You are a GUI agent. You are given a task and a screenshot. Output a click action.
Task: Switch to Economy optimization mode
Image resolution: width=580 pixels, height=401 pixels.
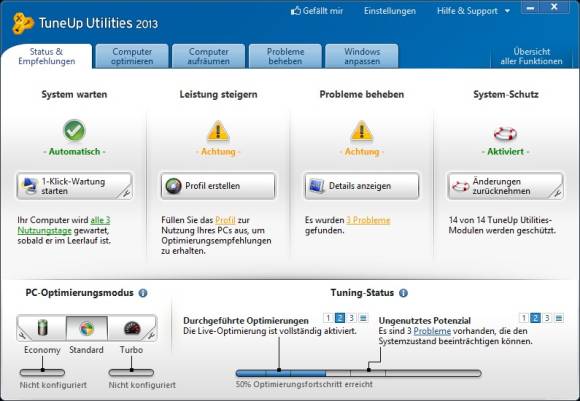tap(42, 328)
